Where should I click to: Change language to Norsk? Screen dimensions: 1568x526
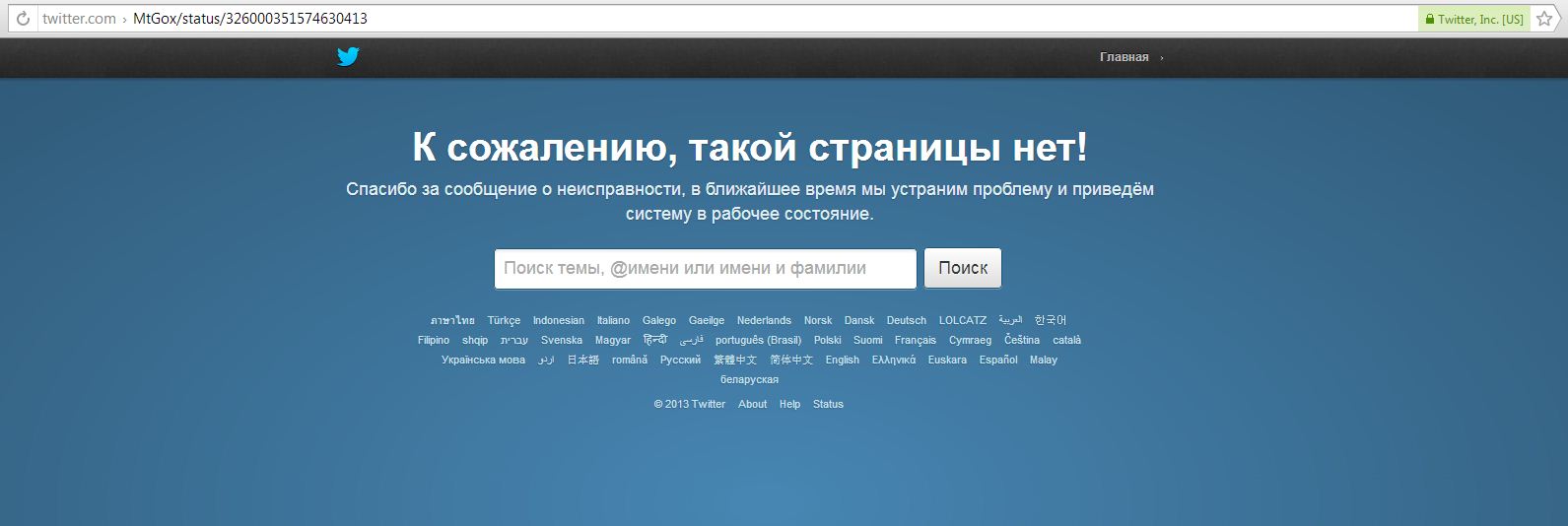coord(818,320)
